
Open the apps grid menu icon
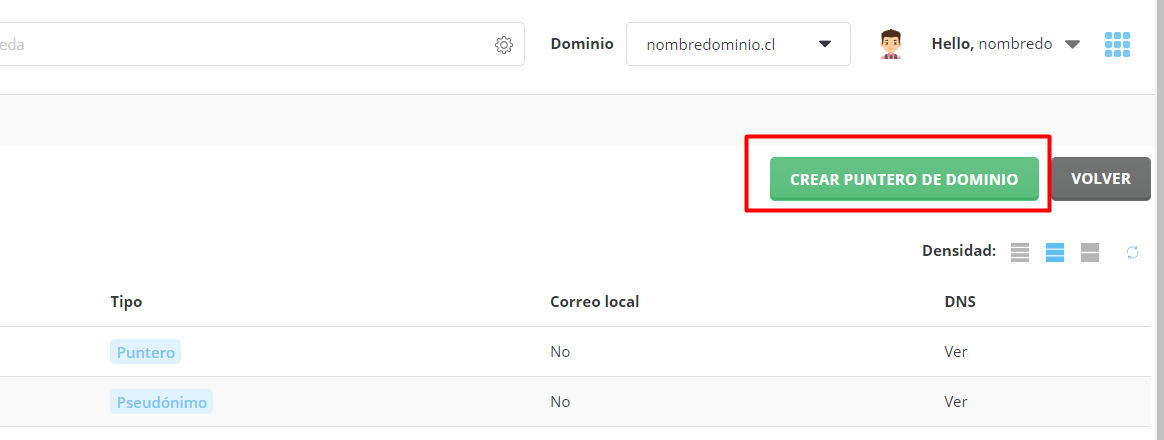pos(1117,45)
